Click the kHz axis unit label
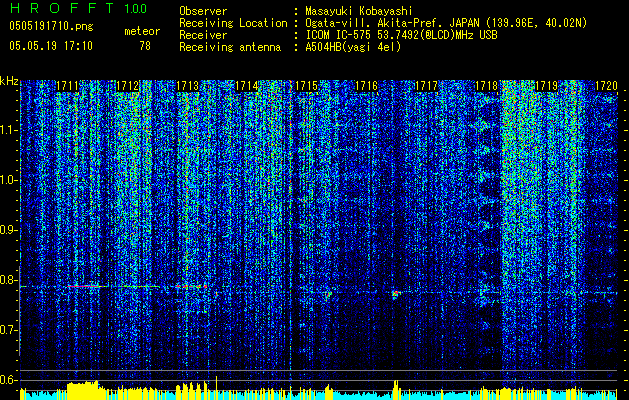This screenshot has width=629, height=400. click(x=9, y=81)
